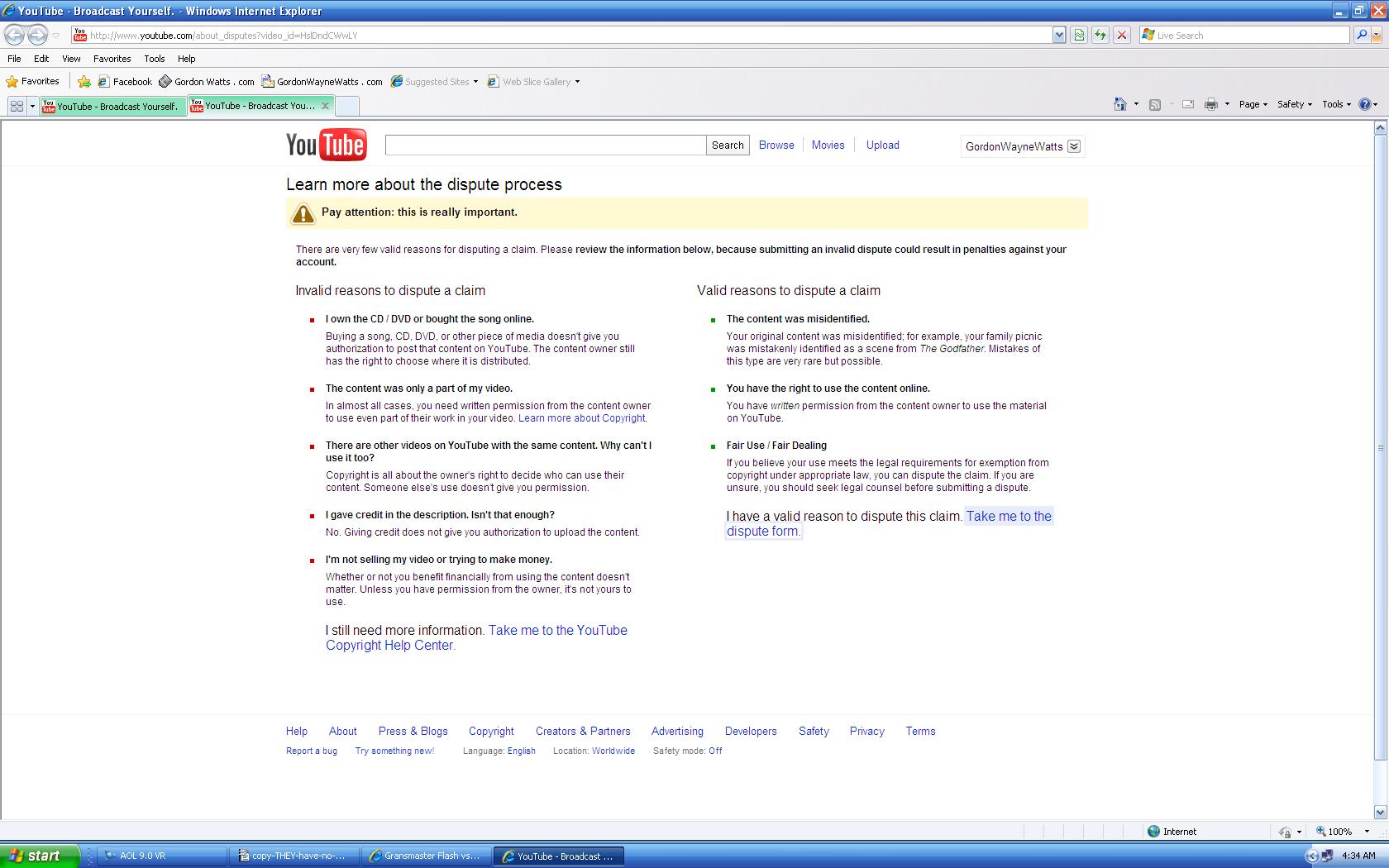Open the Movies link

click(828, 145)
